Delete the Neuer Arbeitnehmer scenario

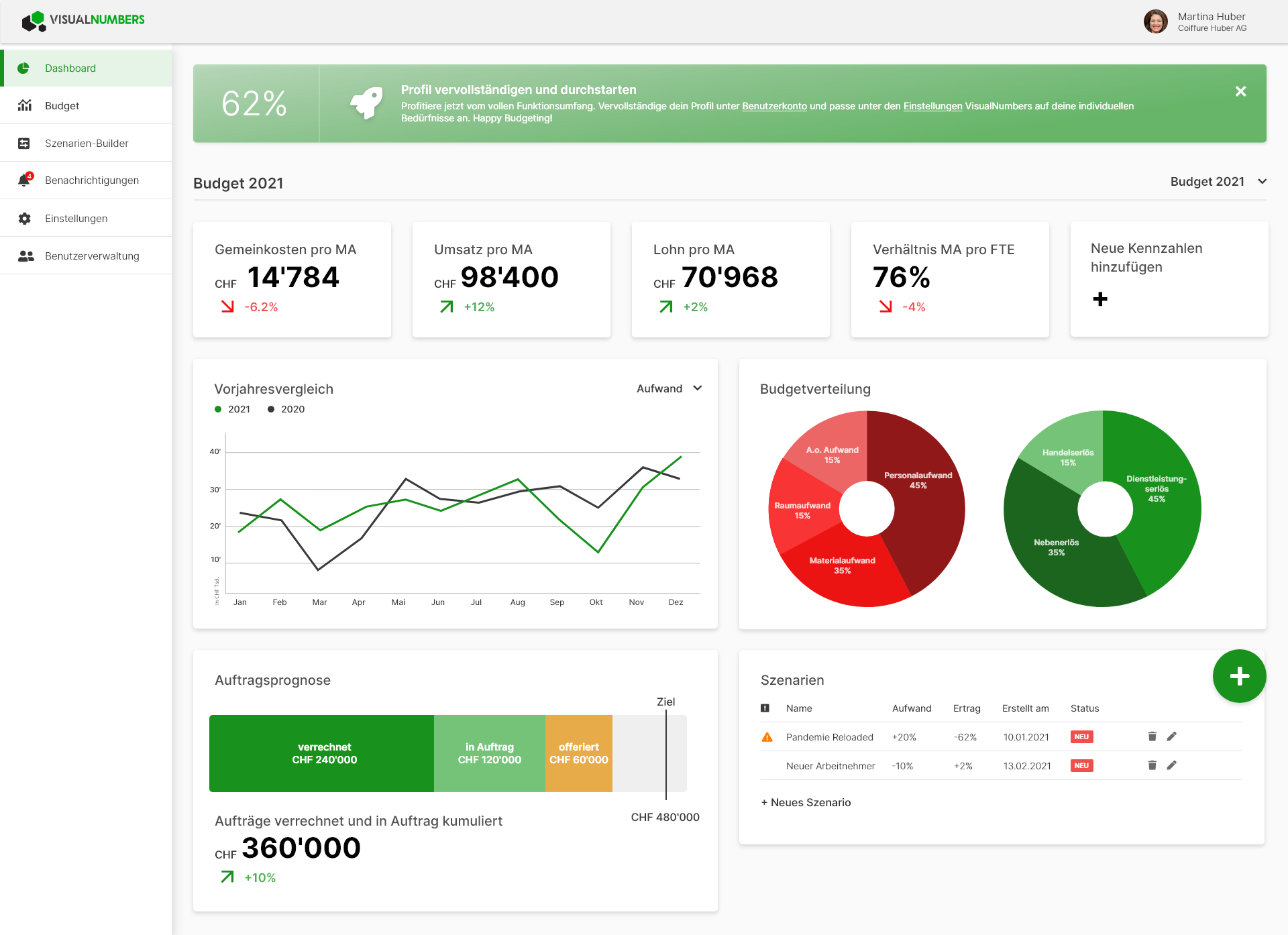click(x=1152, y=765)
